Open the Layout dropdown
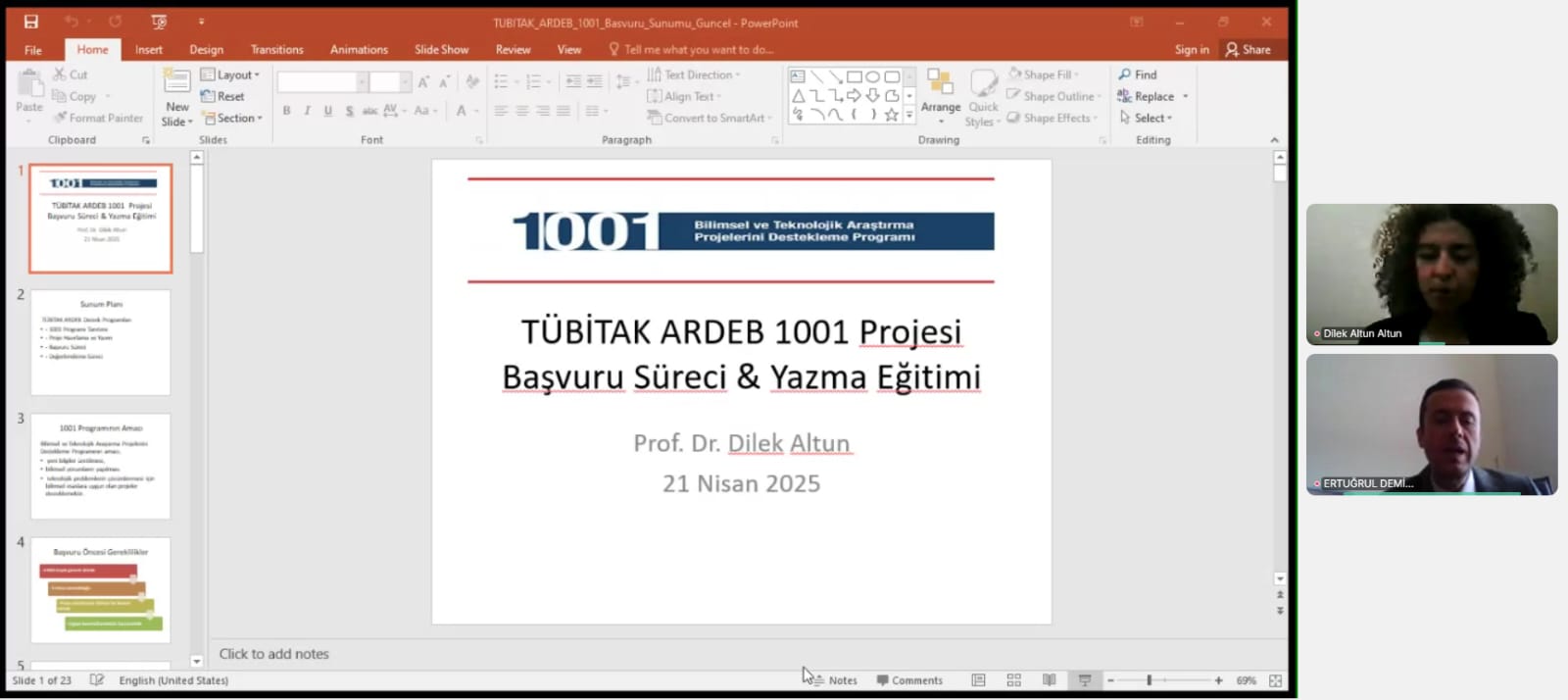This screenshot has height=700, width=1568. (x=230, y=75)
